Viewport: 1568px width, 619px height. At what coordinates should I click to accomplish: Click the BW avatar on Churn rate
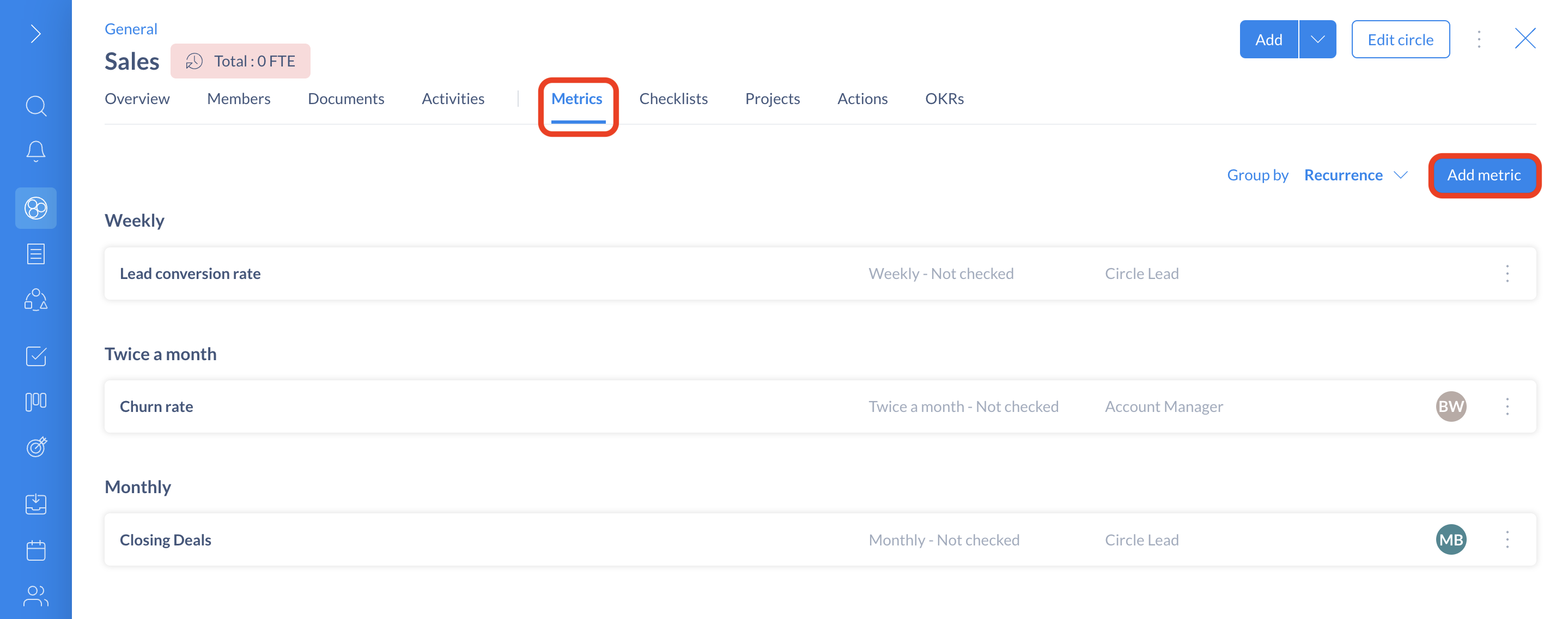coord(1451,406)
